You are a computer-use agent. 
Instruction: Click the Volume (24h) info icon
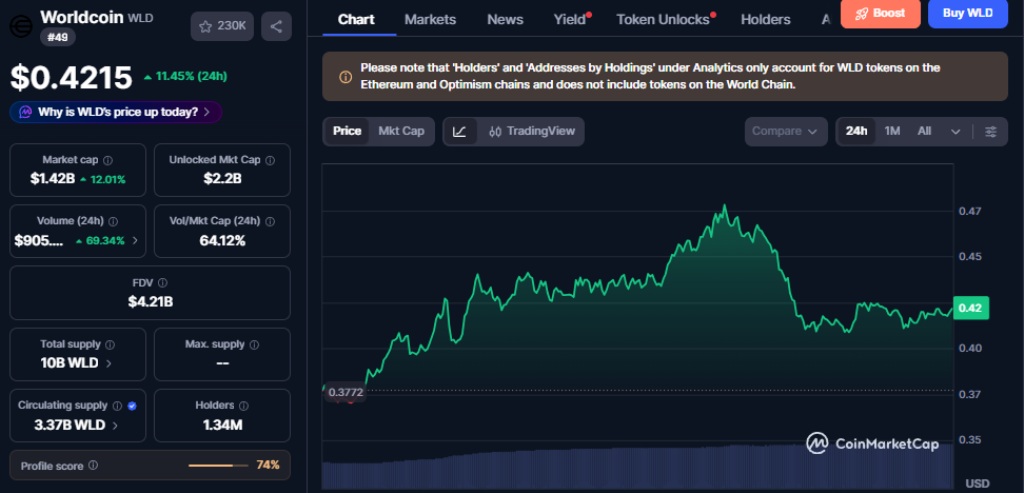(x=113, y=221)
